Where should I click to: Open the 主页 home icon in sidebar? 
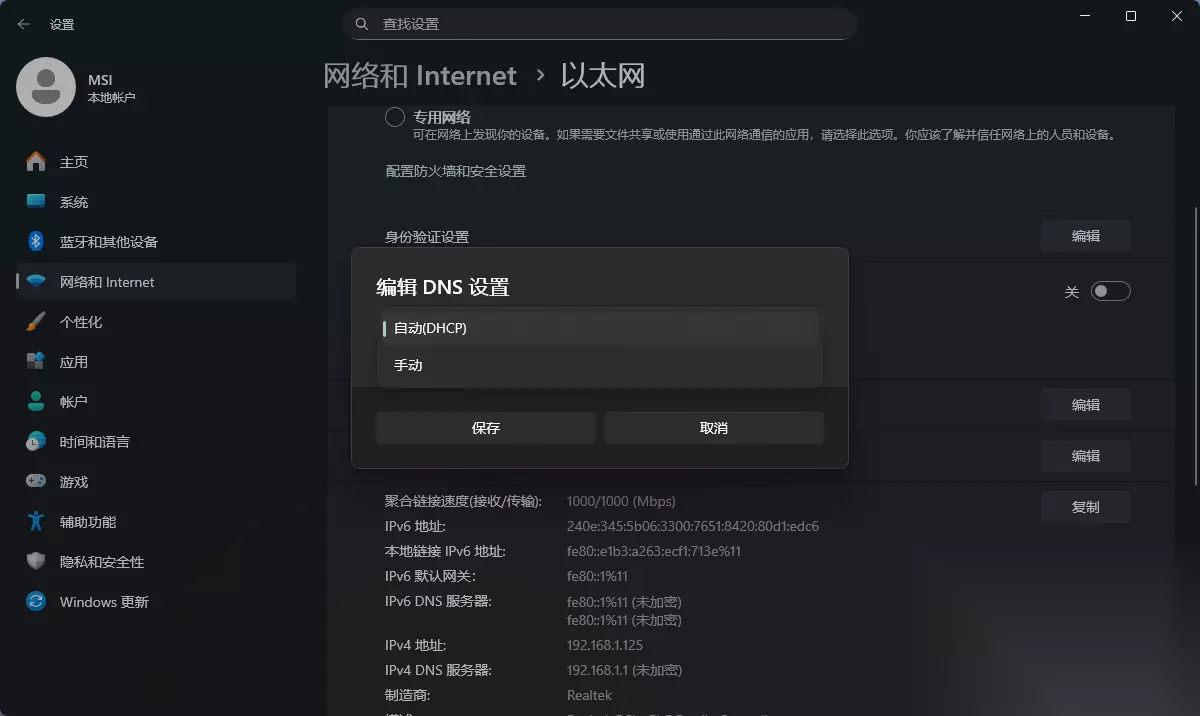click(x=36, y=162)
